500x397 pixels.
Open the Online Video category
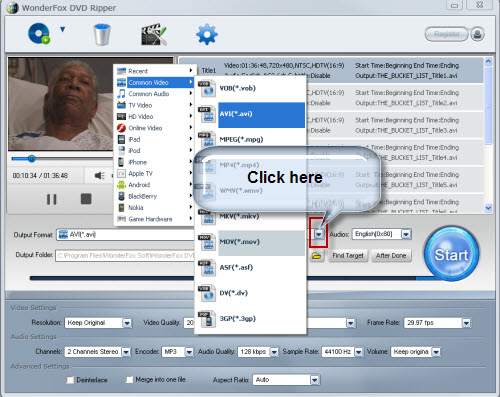coord(155,128)
